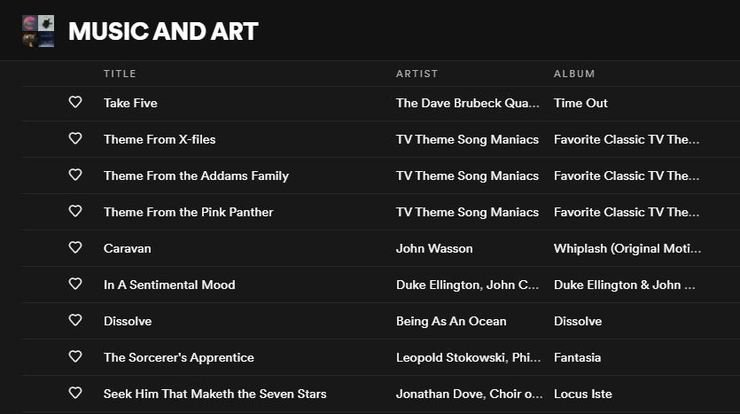
Task: Like In A Sentimental Mood
Action: 75,284
